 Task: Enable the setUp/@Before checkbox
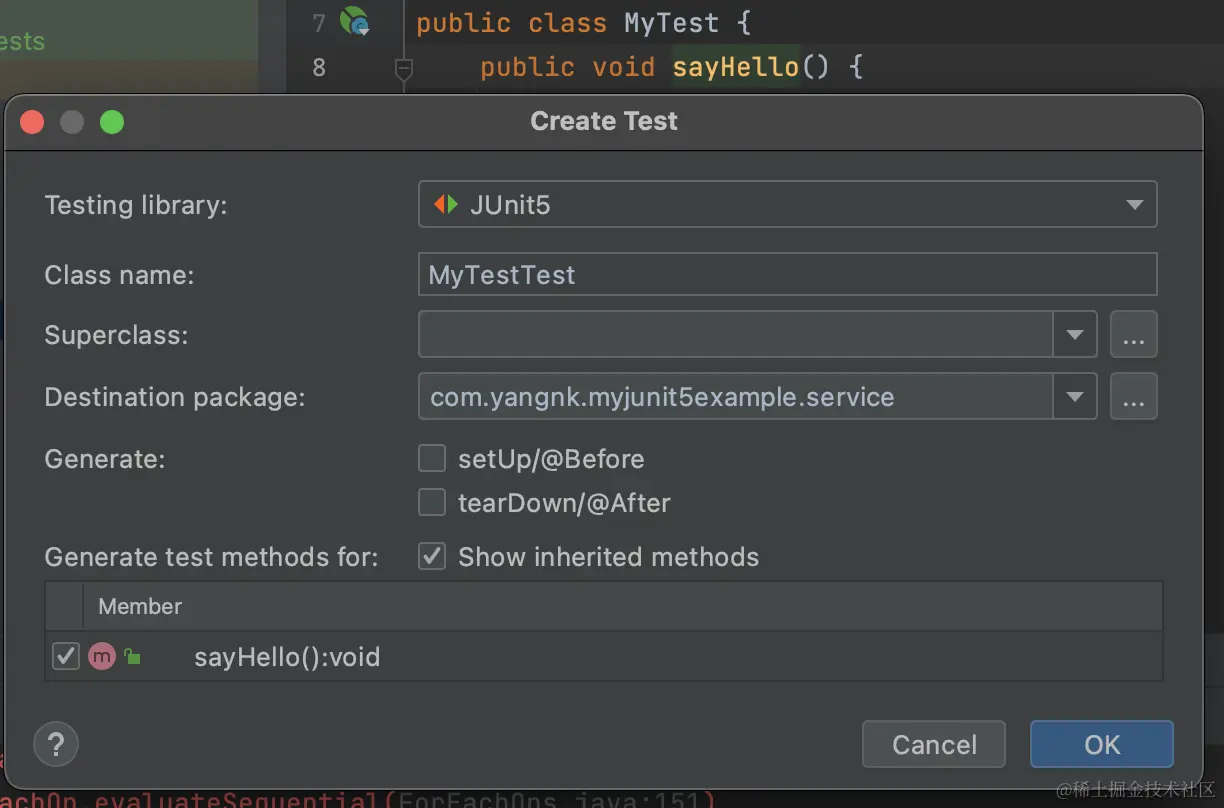pyautogui.click(x=432, y=459)
